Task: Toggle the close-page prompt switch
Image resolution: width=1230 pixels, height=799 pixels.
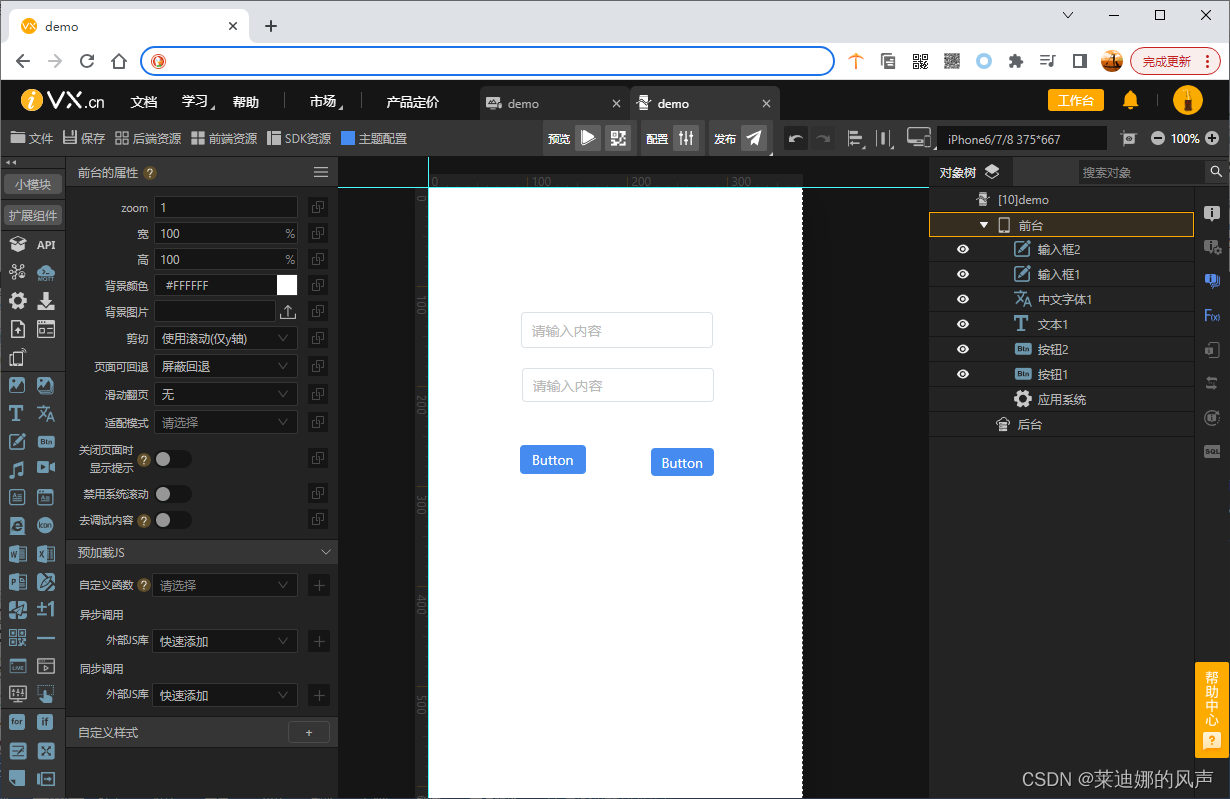Action: click(173, 459)
